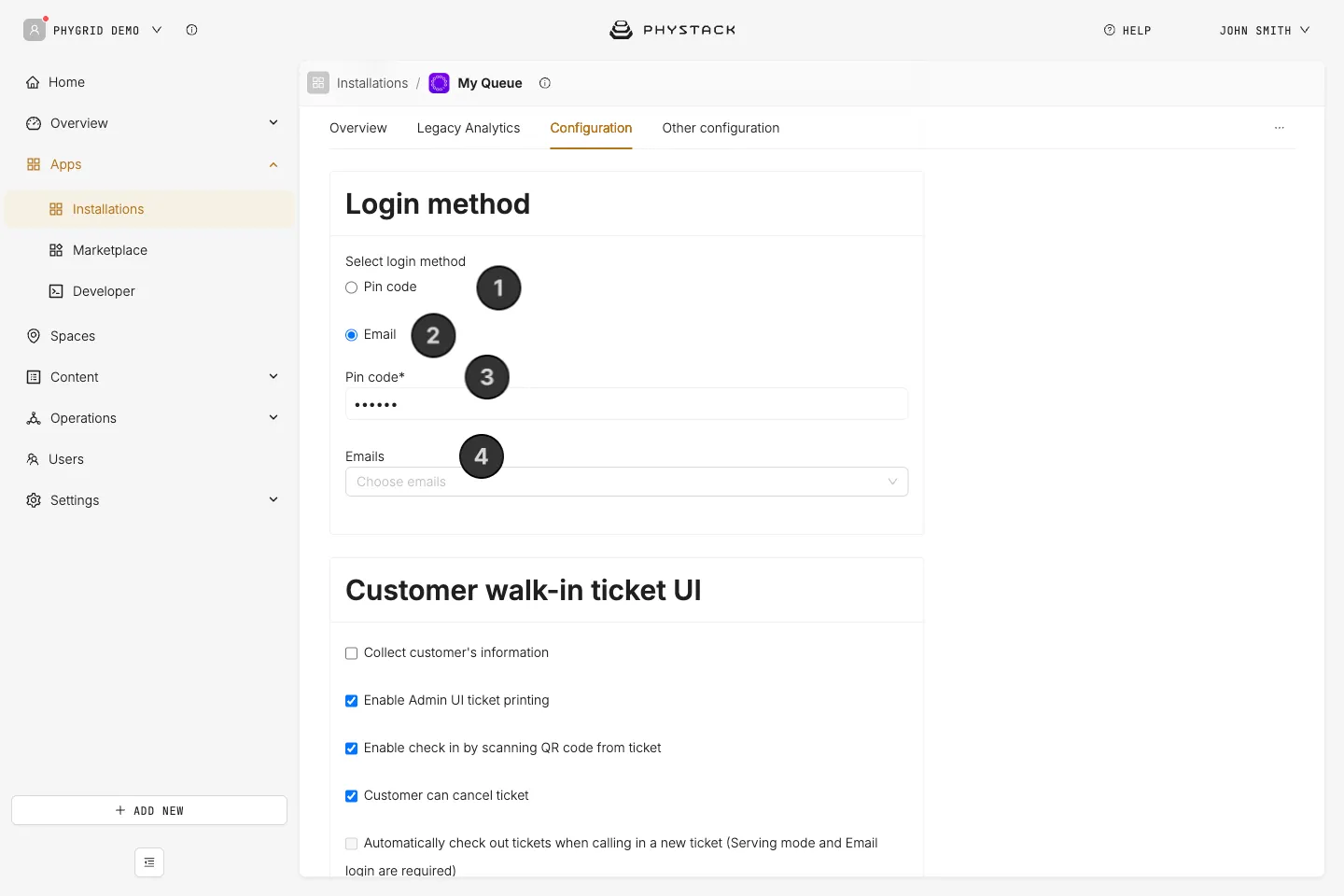Expand the Overview sidebar chevron
Image resolution: width=1344 pixels, height=896 pixels.
tap(273, 122)
